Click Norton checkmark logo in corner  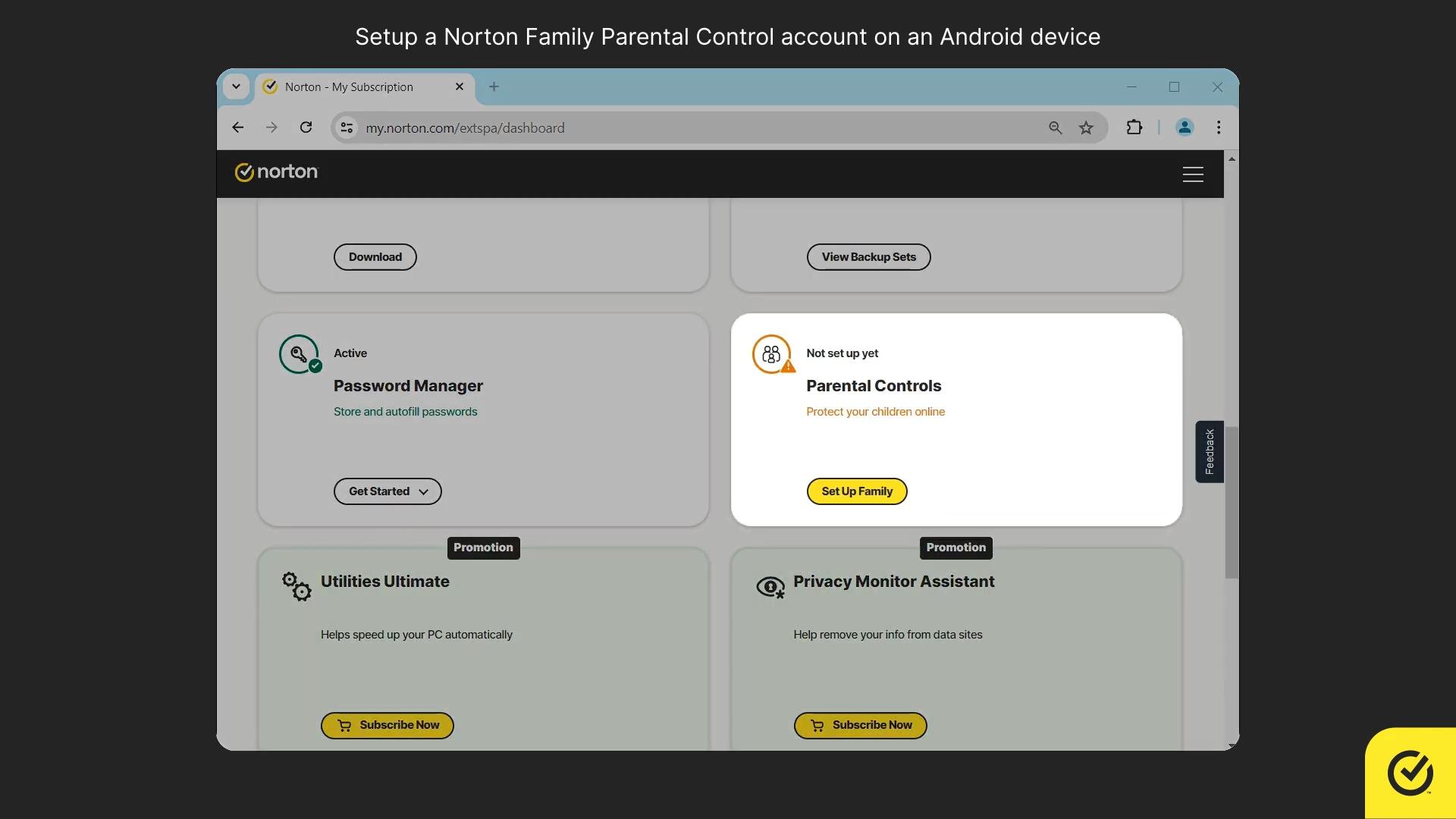1410,773
